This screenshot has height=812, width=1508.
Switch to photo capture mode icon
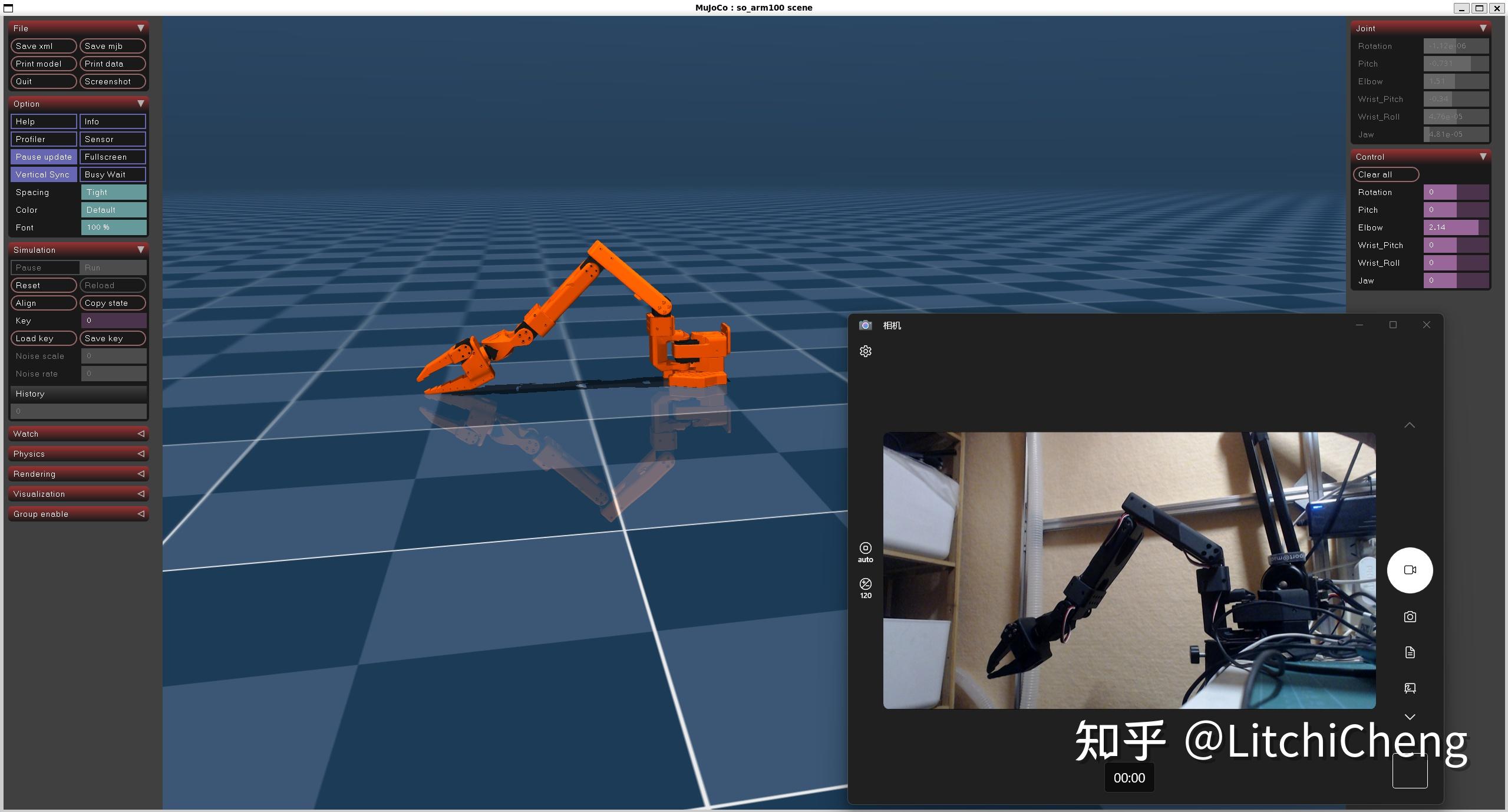1410,617
